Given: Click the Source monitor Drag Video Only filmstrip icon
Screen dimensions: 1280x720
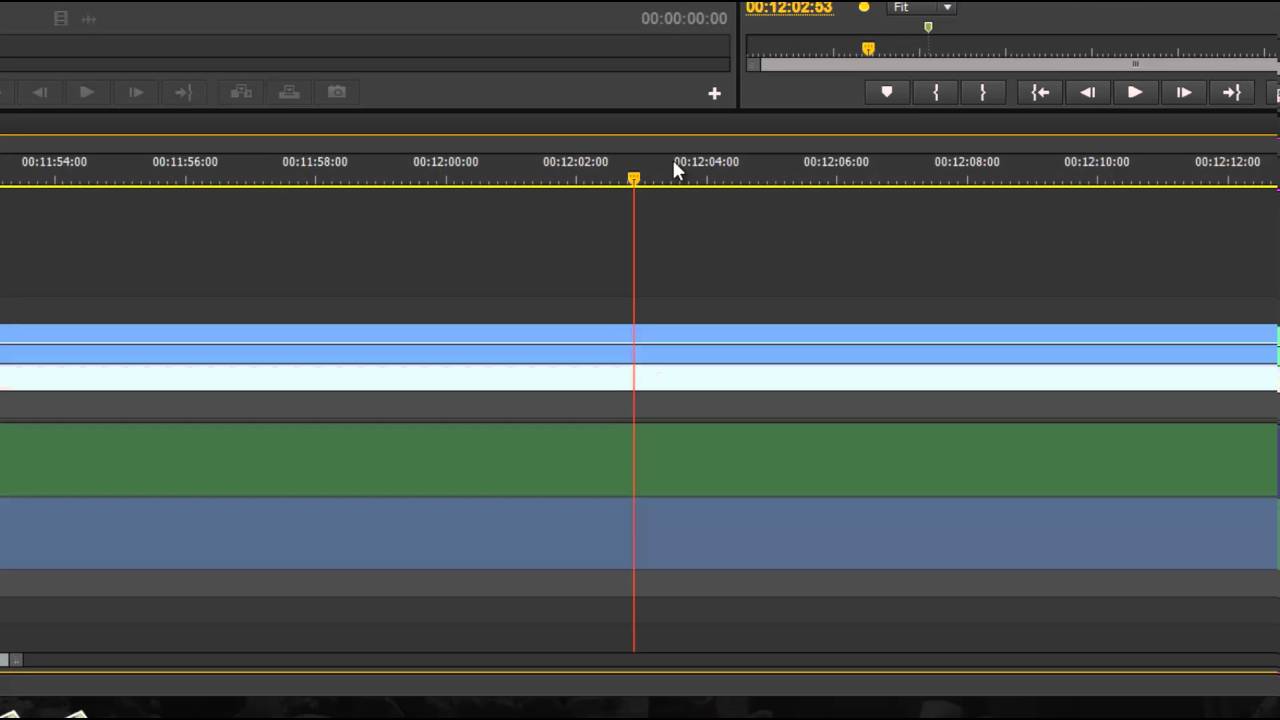Looking at the screenshot, I should [x=61, y=18].
